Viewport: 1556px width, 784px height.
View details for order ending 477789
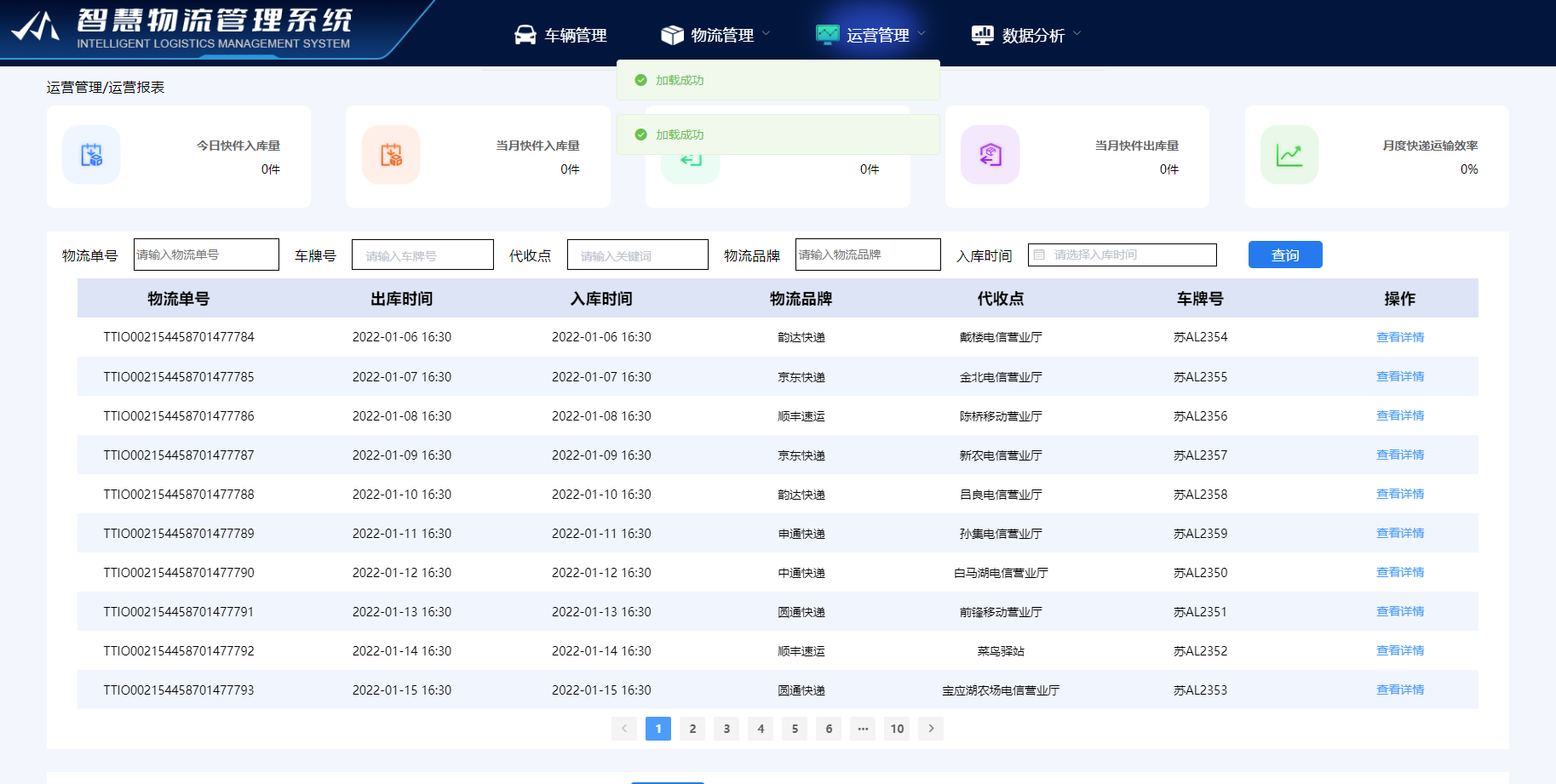click(1400, 533)
